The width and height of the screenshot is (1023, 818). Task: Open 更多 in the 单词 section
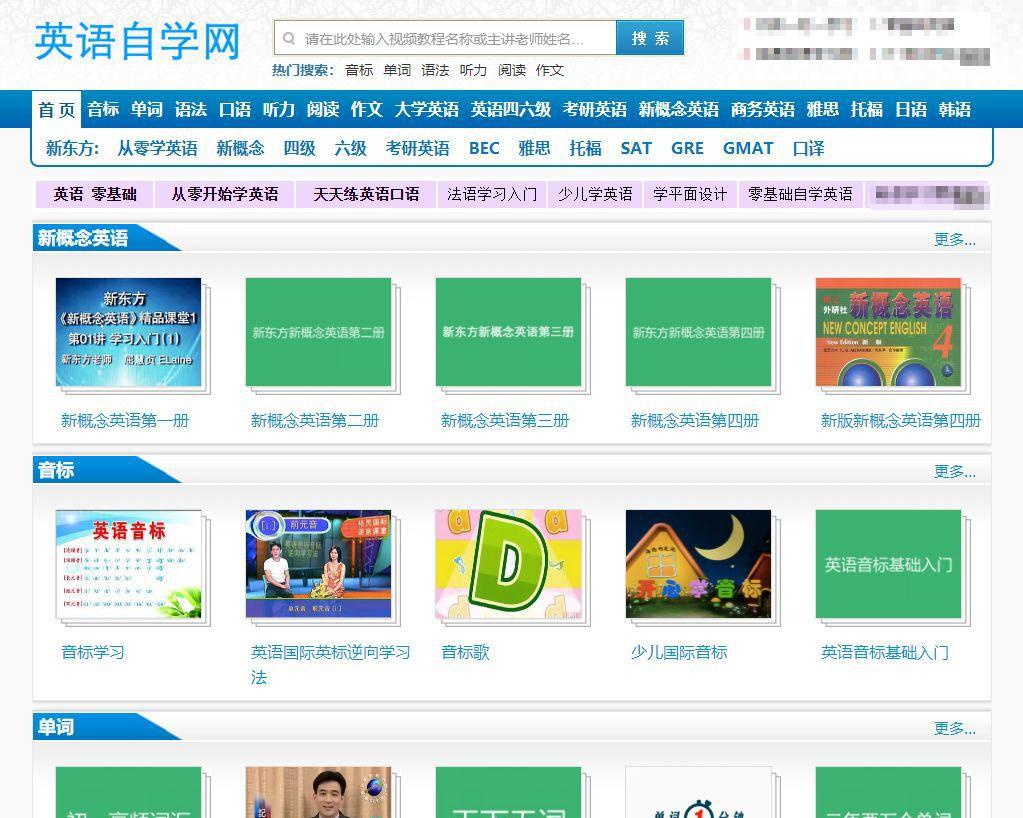954,728
